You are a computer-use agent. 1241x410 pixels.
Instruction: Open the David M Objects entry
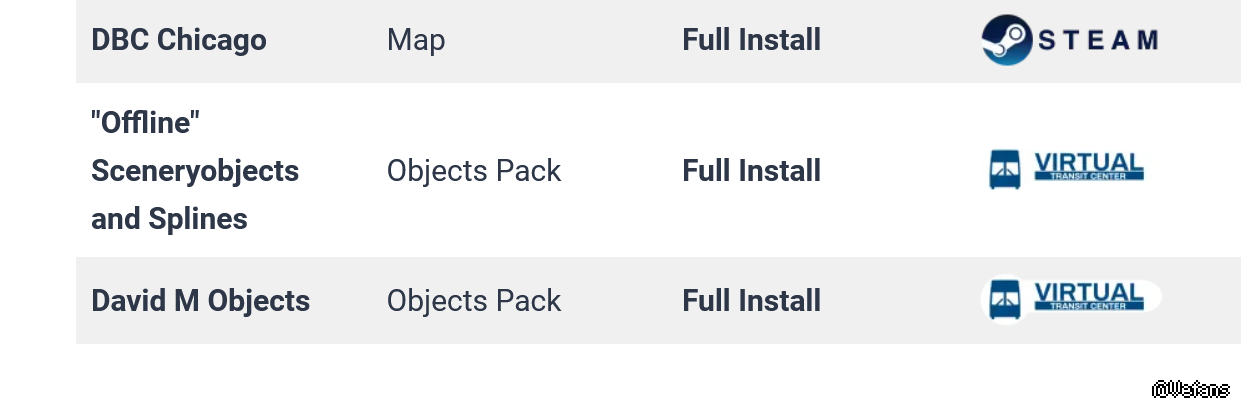coord(200,301)
